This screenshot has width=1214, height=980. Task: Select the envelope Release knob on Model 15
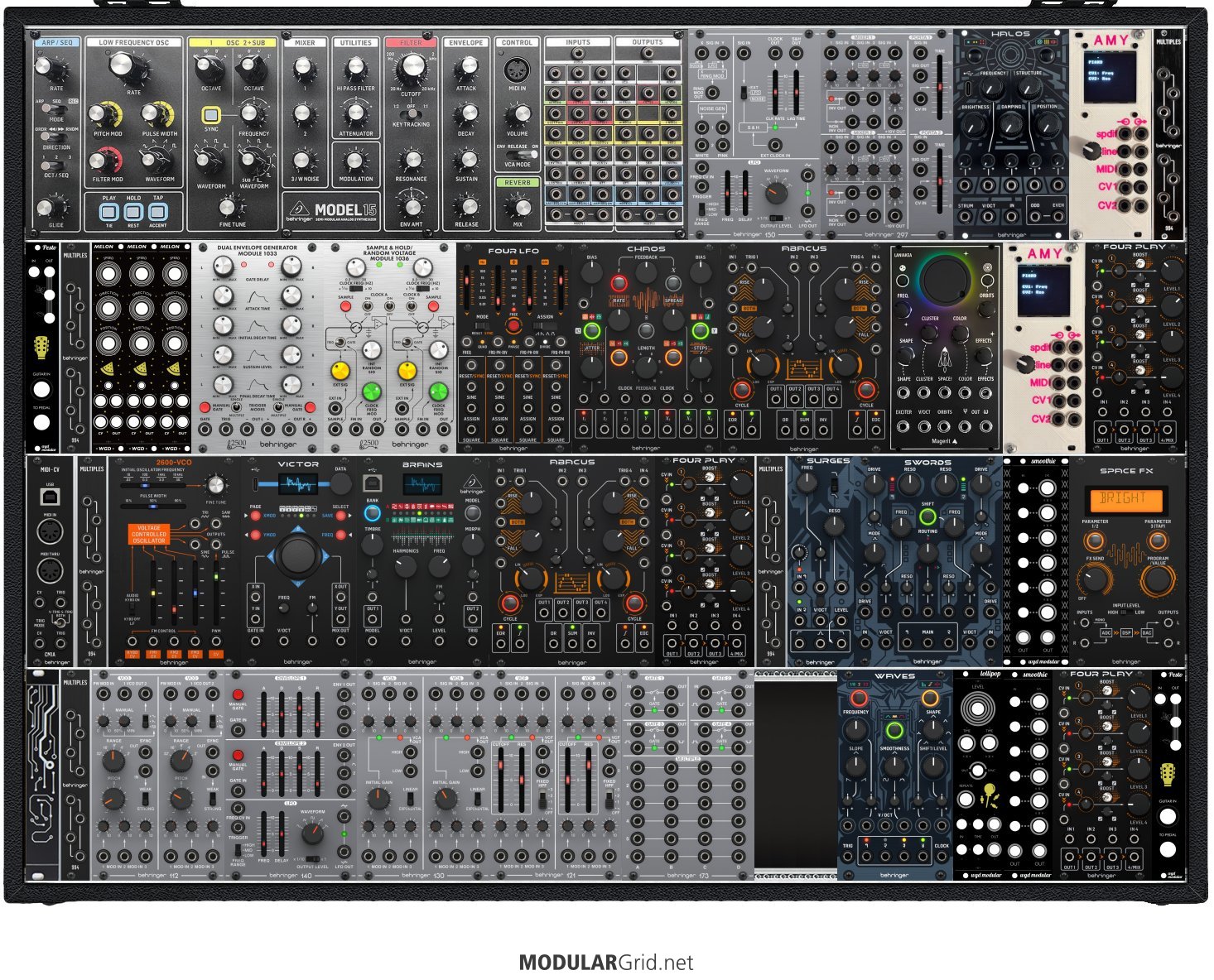[466, 206]
